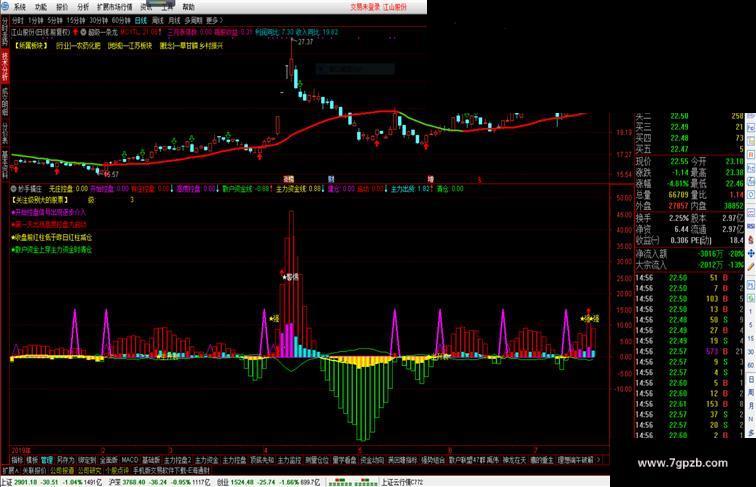The height and width of the screenshot is (487, 756).
Task: Open the 个股点评 tab
Action: pos(117,470)
